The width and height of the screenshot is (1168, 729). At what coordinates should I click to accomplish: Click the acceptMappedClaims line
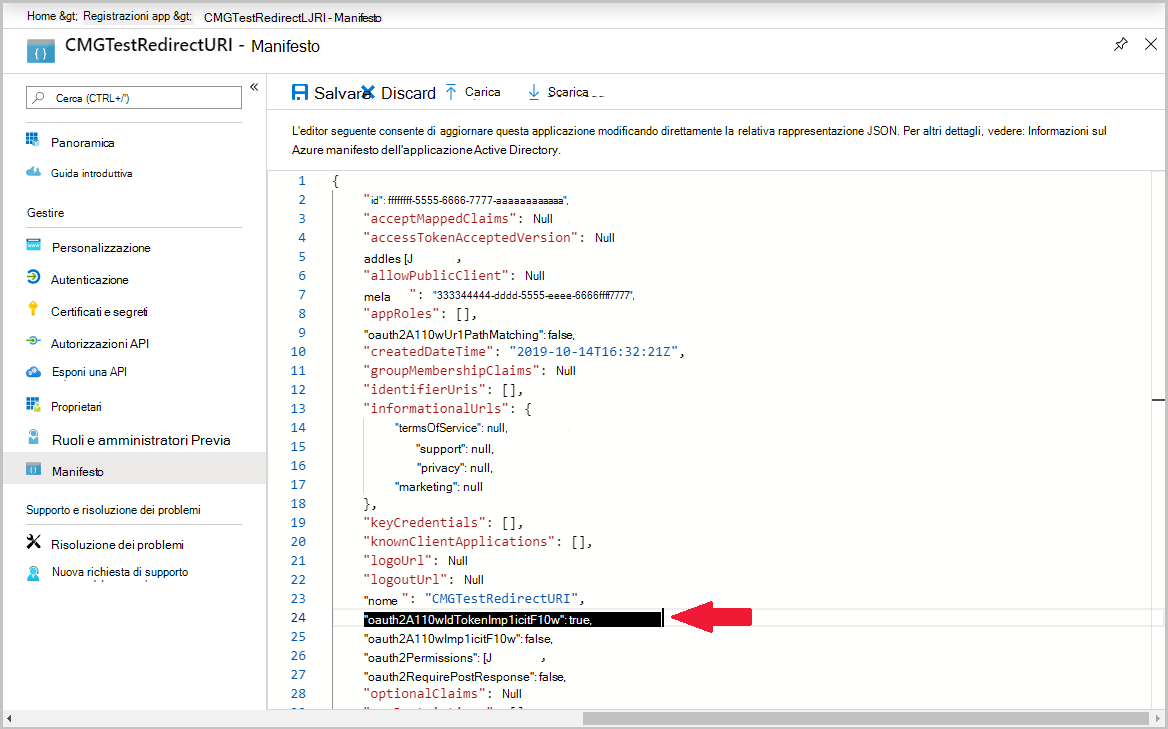[458, 219]
